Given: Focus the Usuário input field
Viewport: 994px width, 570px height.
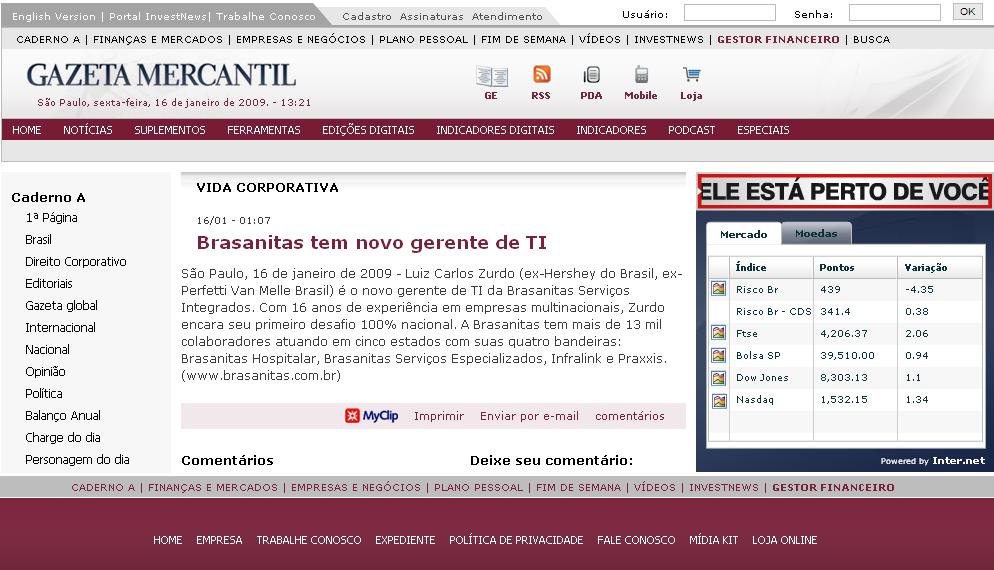Looking at the screenshot, I should point(729,13).
